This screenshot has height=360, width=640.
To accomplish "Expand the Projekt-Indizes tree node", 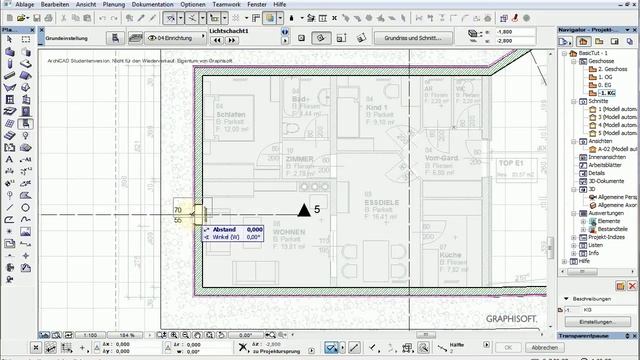I will [574, 238].
